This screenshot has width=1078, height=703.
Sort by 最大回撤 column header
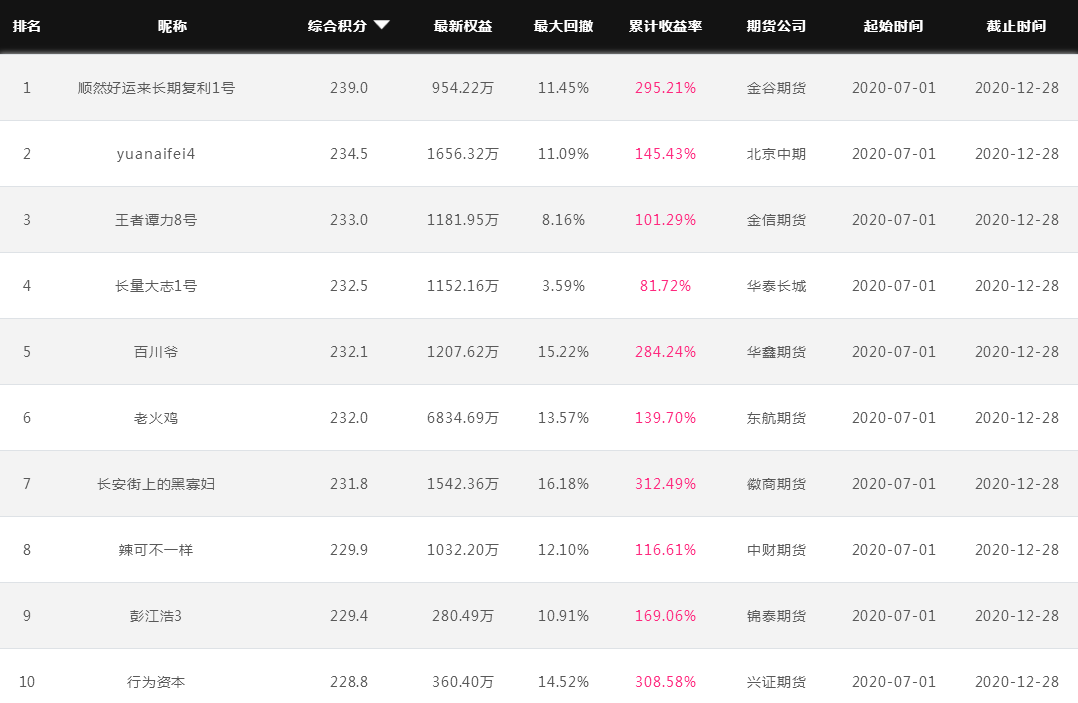tap(563, 26)
